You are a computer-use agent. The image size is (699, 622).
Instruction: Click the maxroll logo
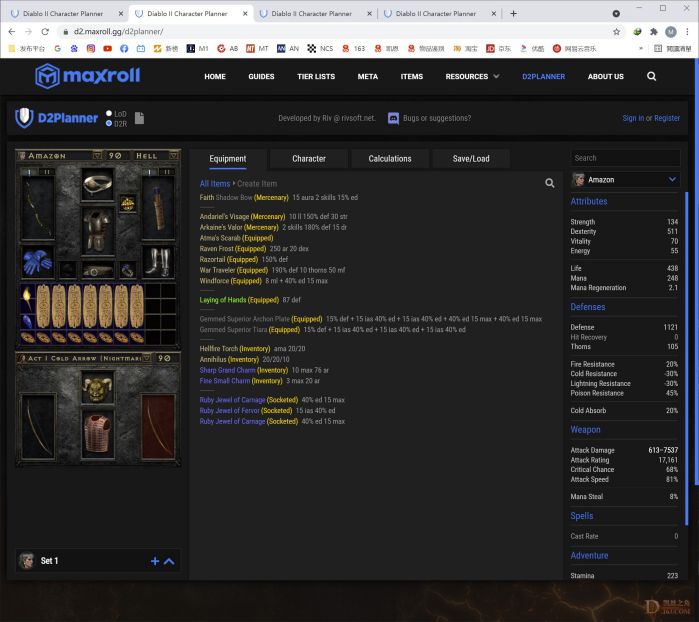(87, 76)
